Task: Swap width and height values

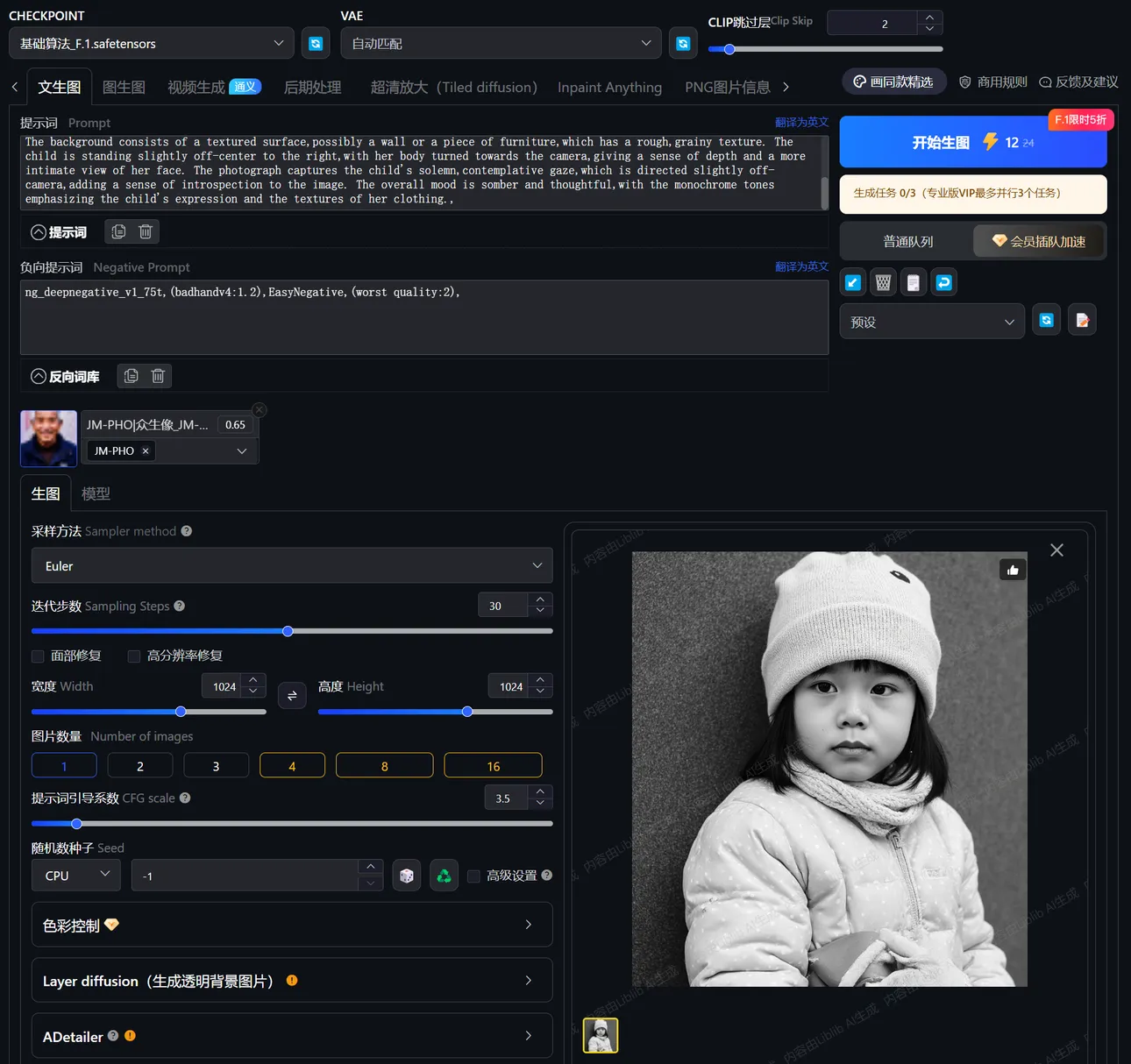Action: (x=292, y=695)
